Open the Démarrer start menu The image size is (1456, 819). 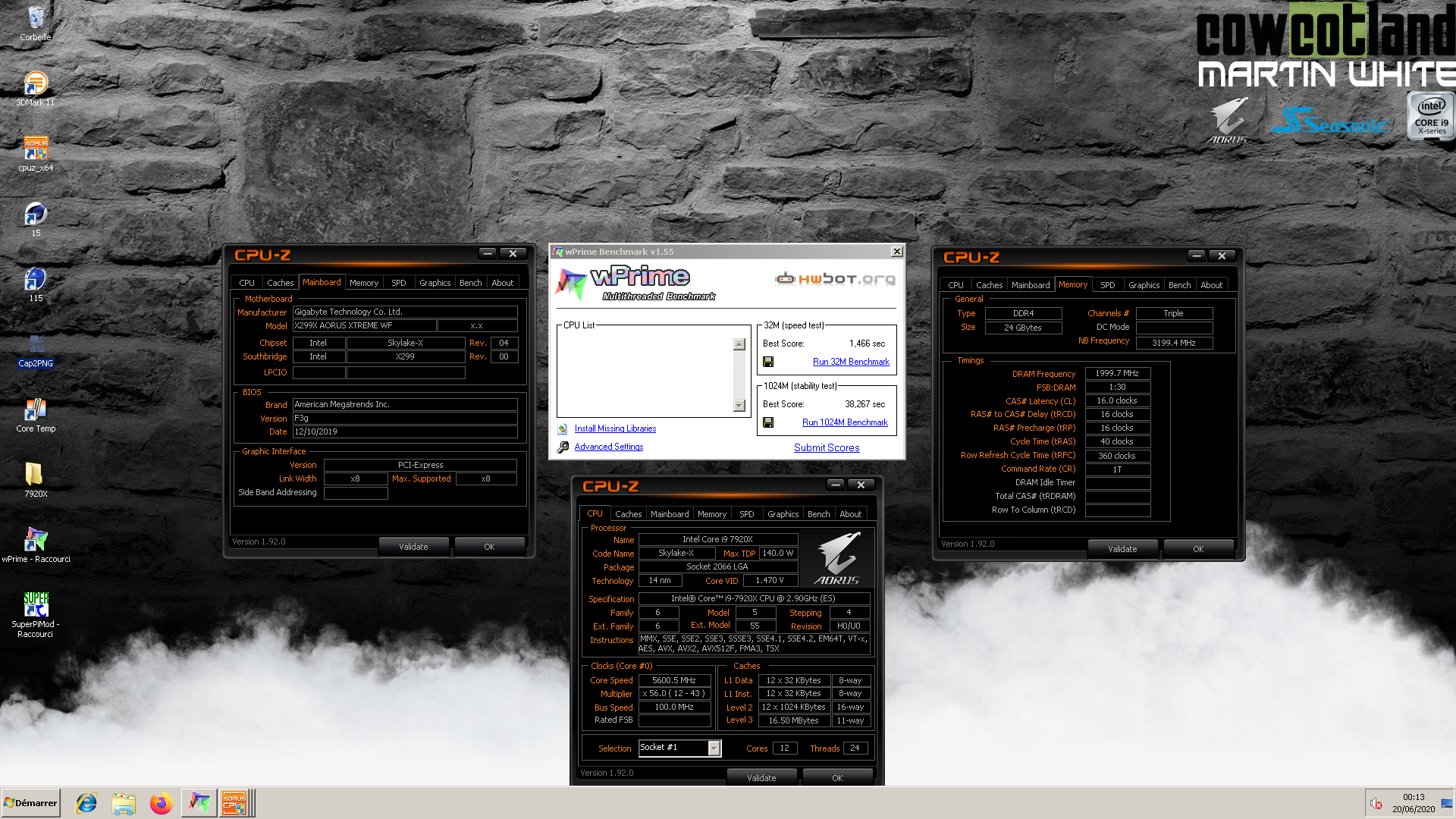[x=30, y=803]
